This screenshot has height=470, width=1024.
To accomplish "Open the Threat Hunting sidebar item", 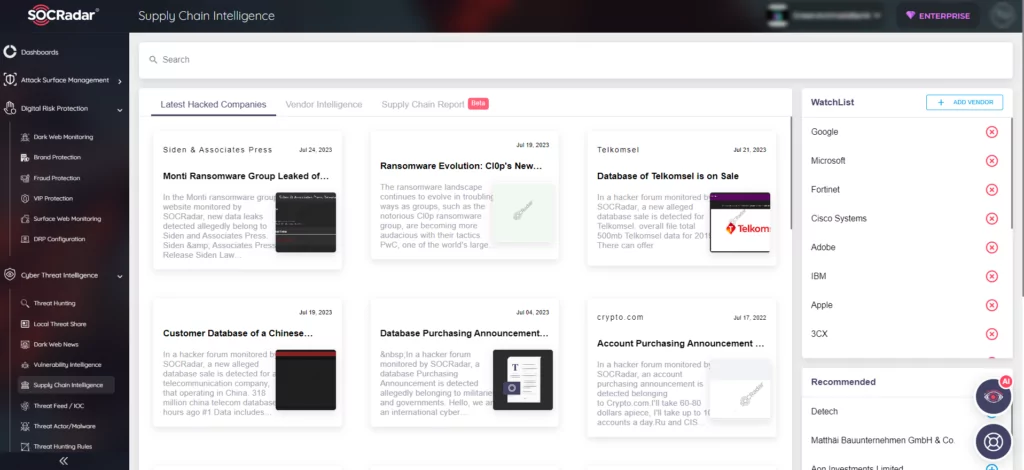I will click(54, 304).
